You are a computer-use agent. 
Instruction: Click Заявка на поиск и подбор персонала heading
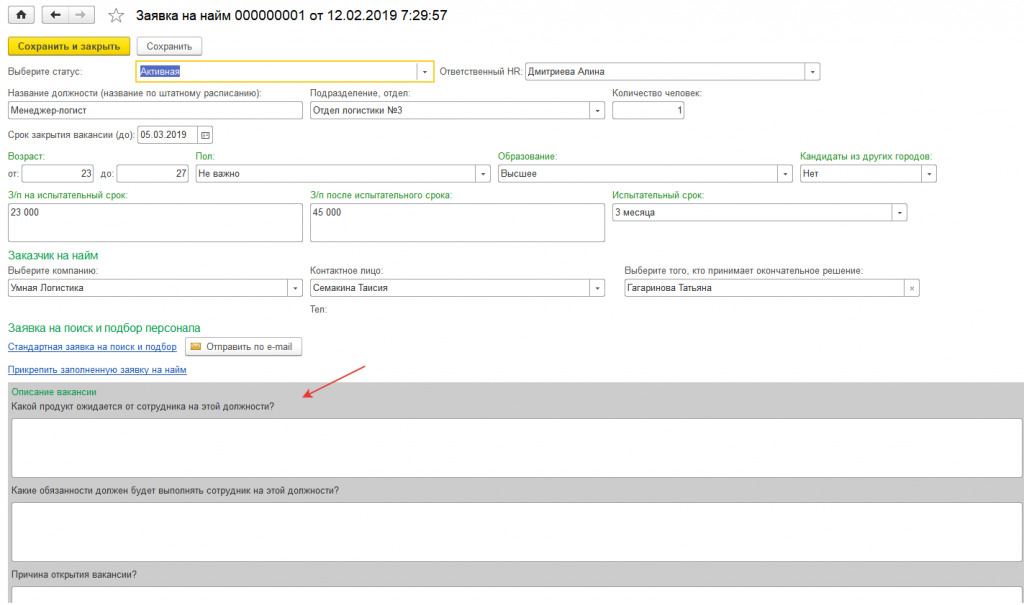104,328
